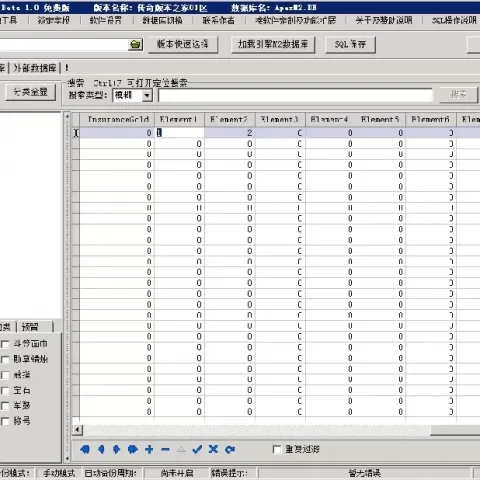Screen dimensions: 480x480
Task: Click the 版本快速选择 button
Action: click(x=183, y=44)
